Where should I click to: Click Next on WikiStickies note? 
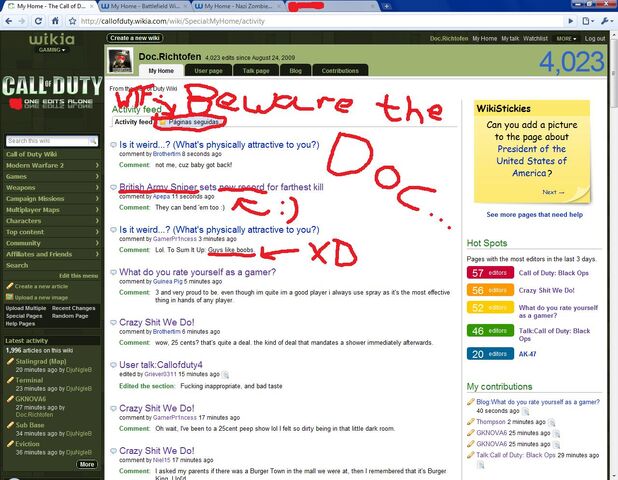pyautogui.click(x=553, y=192)
